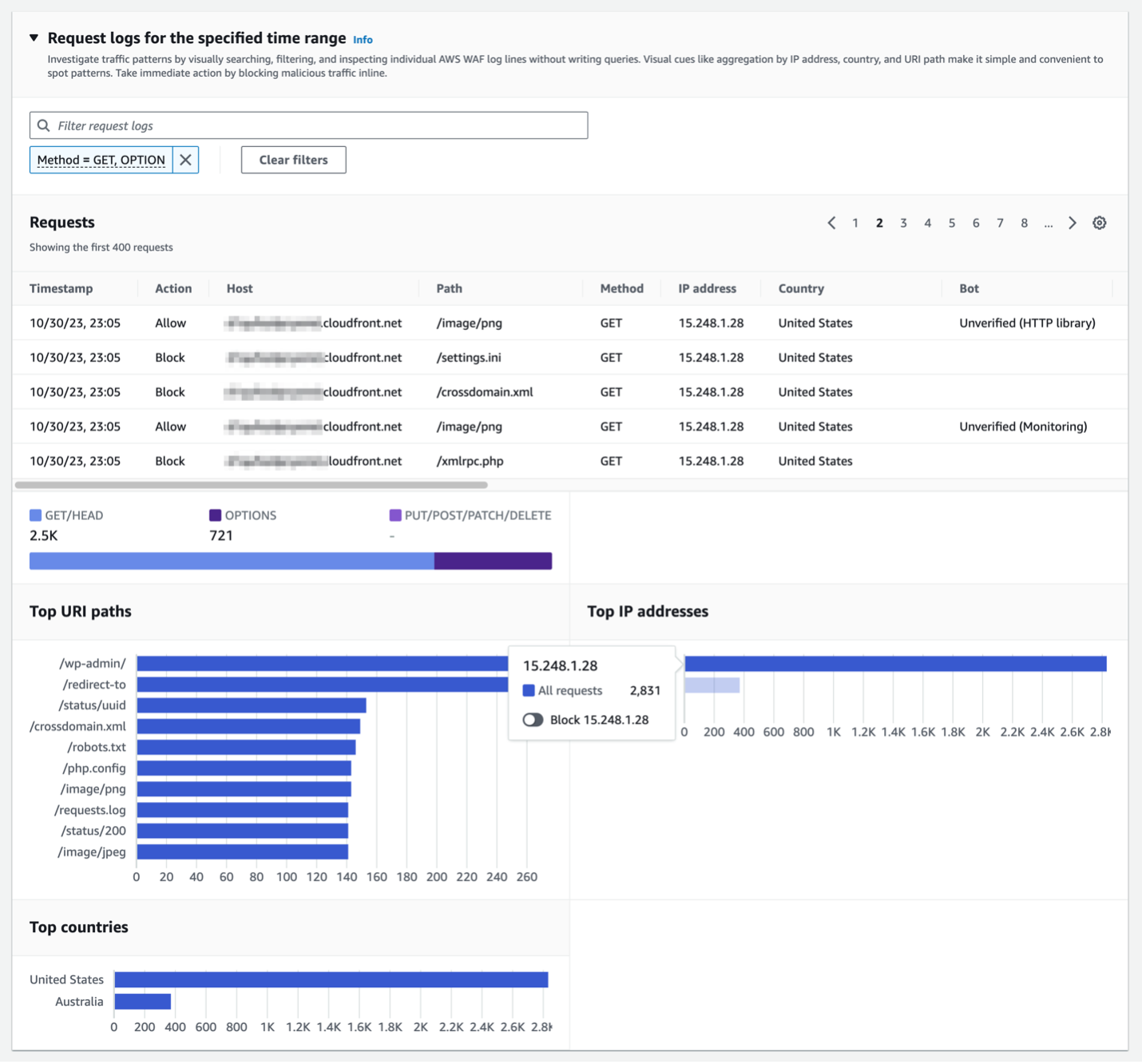Select the /wp-admin/ bar in Top URI paths
The width and height of the screenshot is (1142, 1064).
pyautogui.click(x=323, y=664)
